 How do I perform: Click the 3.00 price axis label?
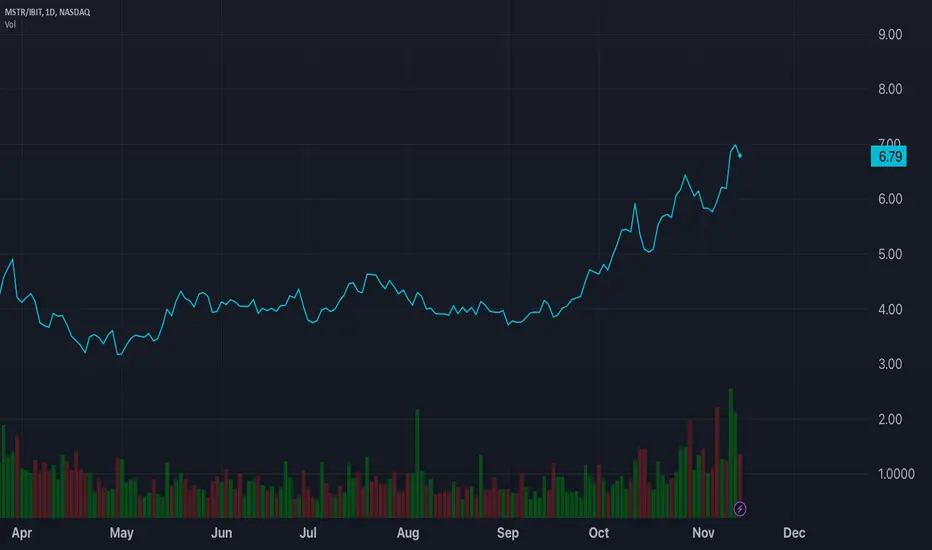pyautogui.click(x=890, y=364)
